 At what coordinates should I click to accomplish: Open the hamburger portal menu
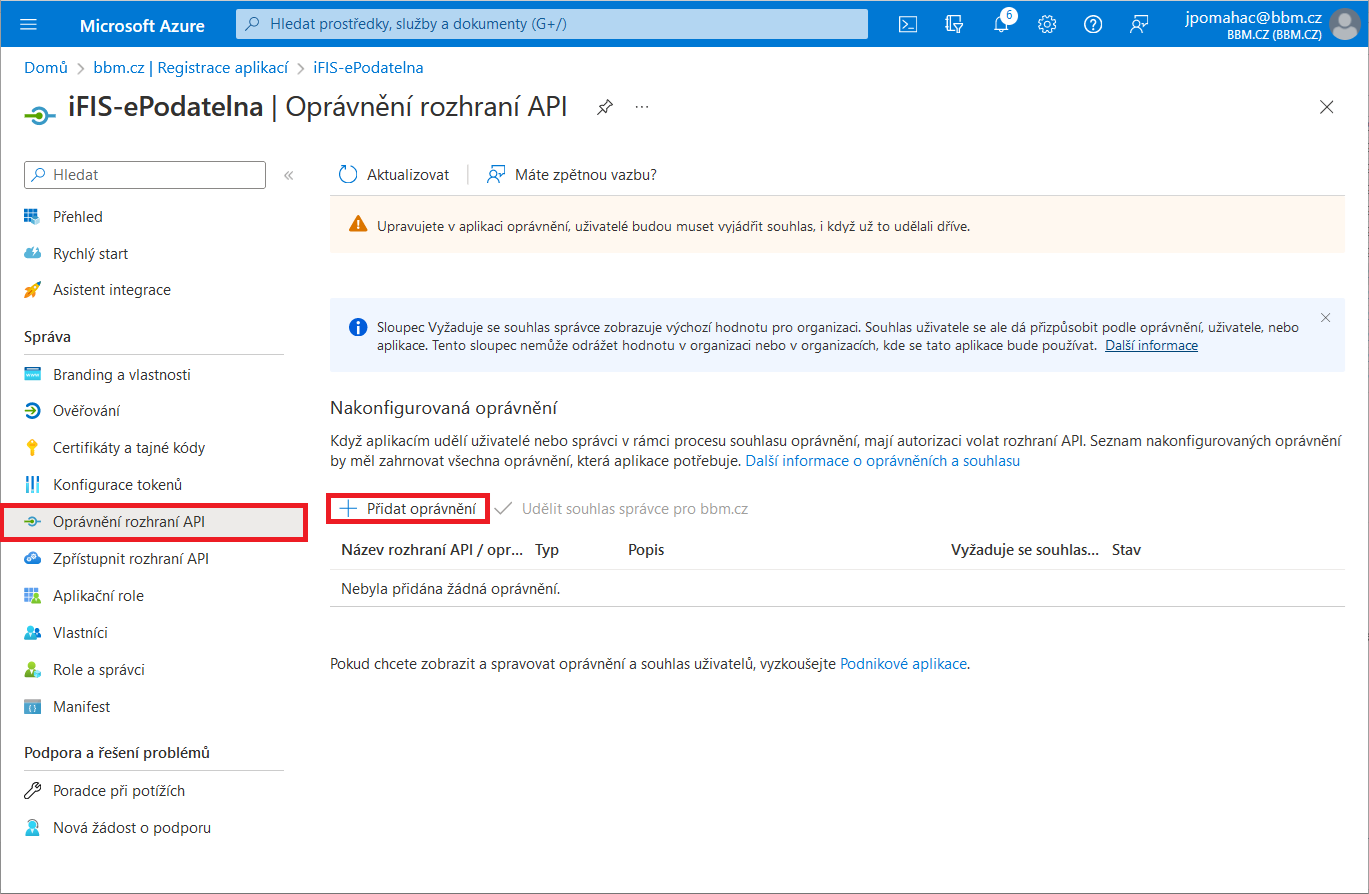(28, 24)
